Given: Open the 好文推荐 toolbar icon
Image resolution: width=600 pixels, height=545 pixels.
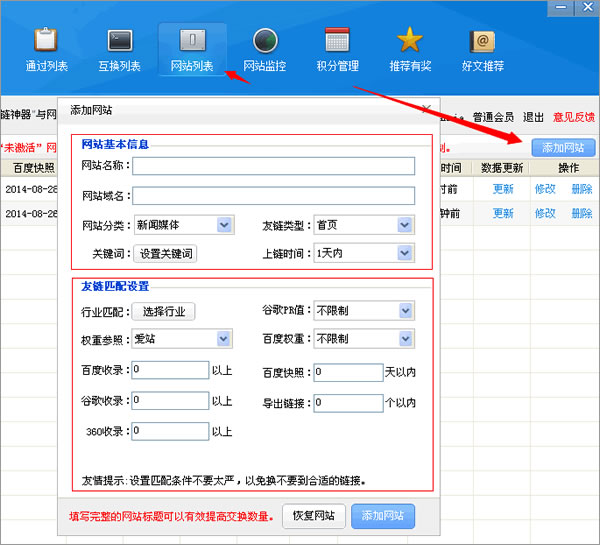Looking at the screenshot, I should [483, 42].
